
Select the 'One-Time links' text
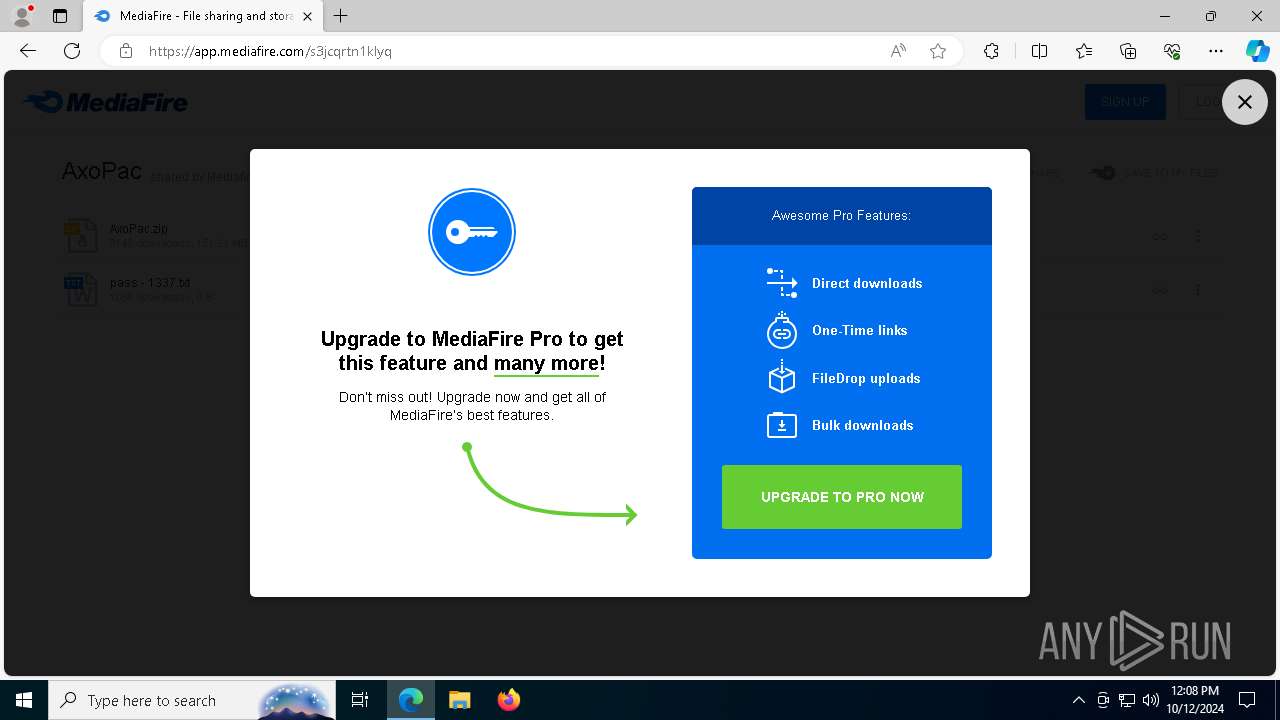coord(860,330)
